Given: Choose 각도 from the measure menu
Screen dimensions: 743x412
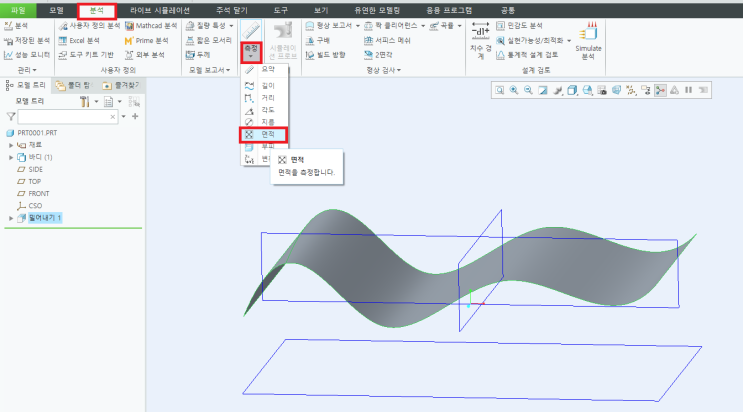Looking at the screenshot, I should (x=264, y=110).
